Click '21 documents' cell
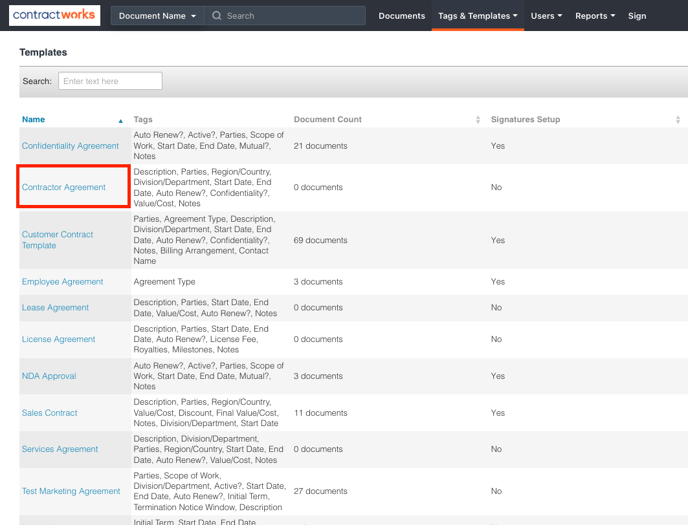Screen dimensions: 688x525 point(320,146)
